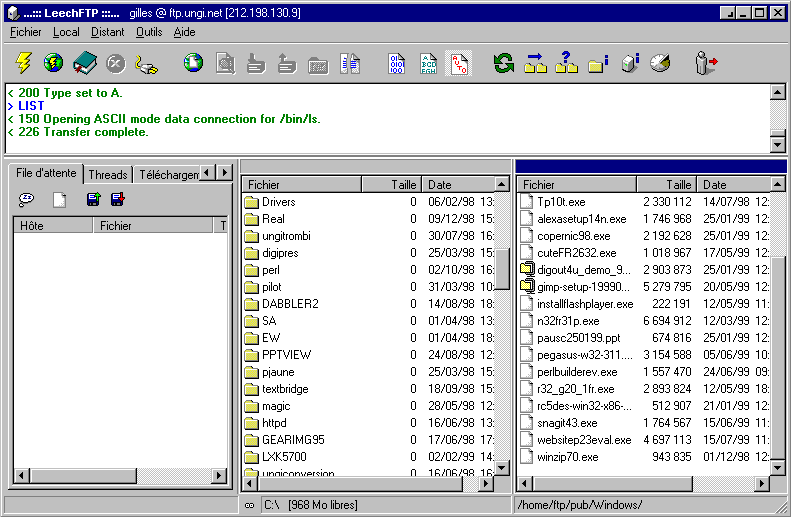The width and height of the screenshot is (791, 517).
Task: Select remote file installflashplayer.exe
Action: (585, 304)
